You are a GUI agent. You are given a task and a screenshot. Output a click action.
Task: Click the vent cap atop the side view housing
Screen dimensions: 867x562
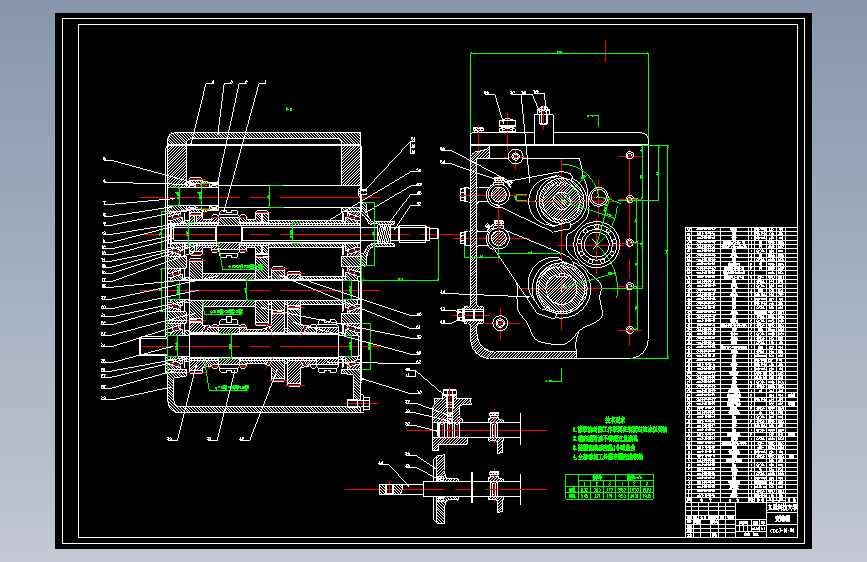pos(506,124)
